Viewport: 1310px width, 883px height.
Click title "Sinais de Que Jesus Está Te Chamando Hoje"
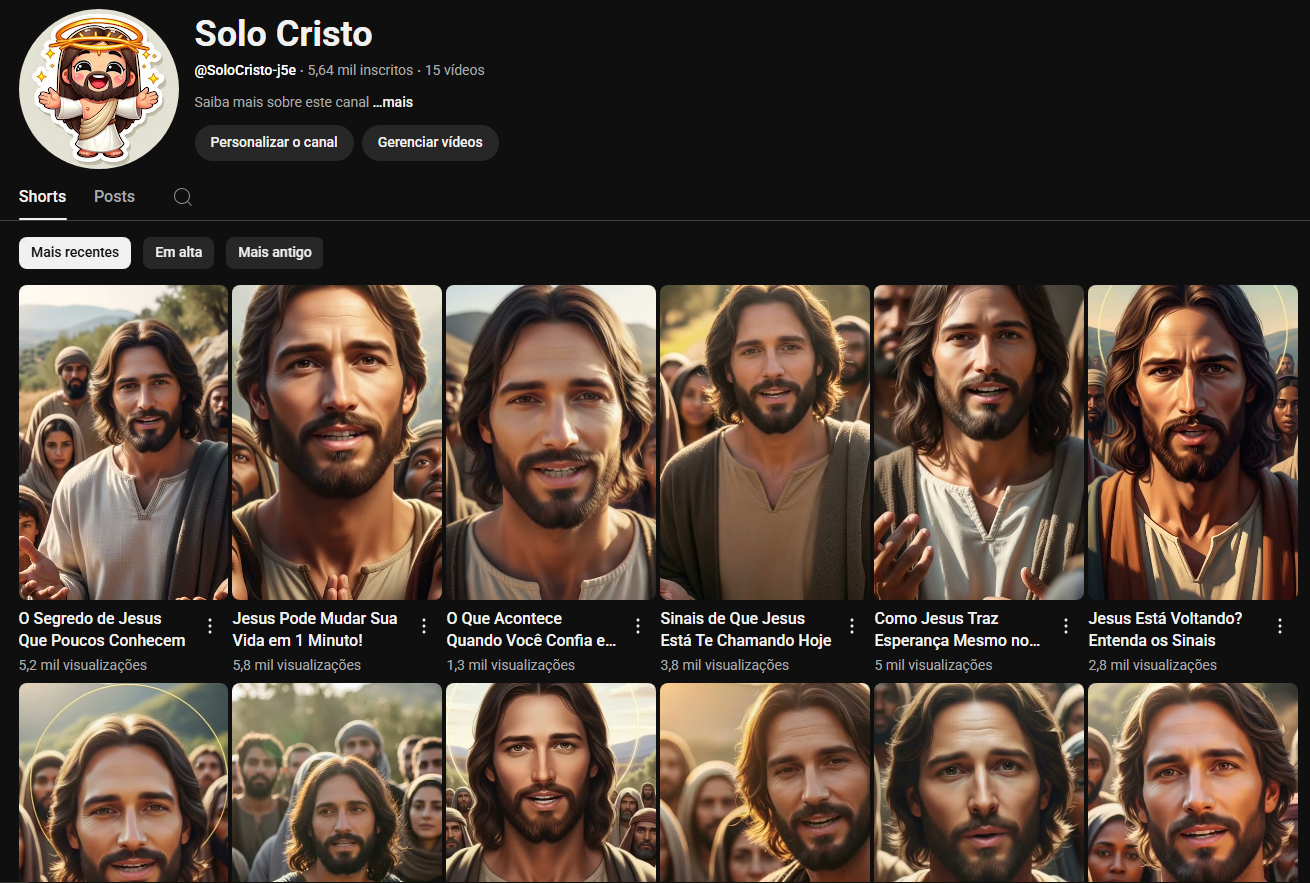[x=746, y=629]
